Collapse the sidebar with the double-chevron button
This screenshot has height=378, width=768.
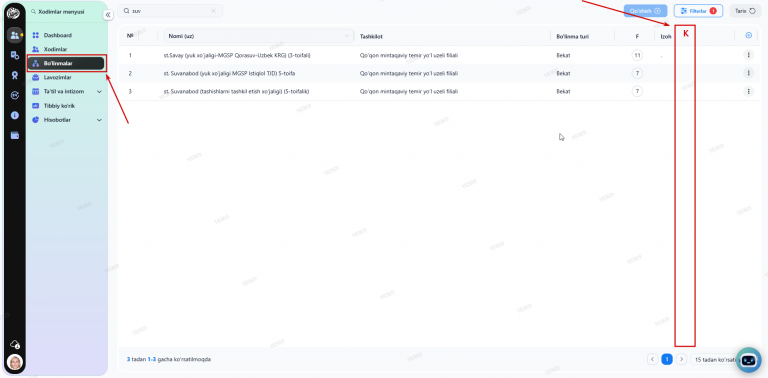point(108,15)
